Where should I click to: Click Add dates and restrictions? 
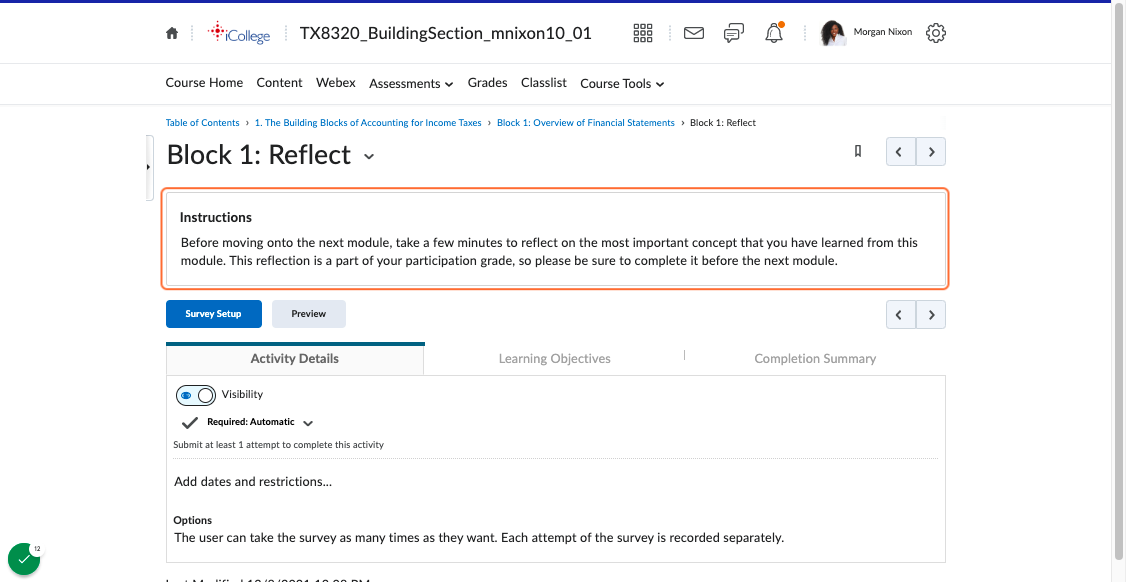[253, 481]
